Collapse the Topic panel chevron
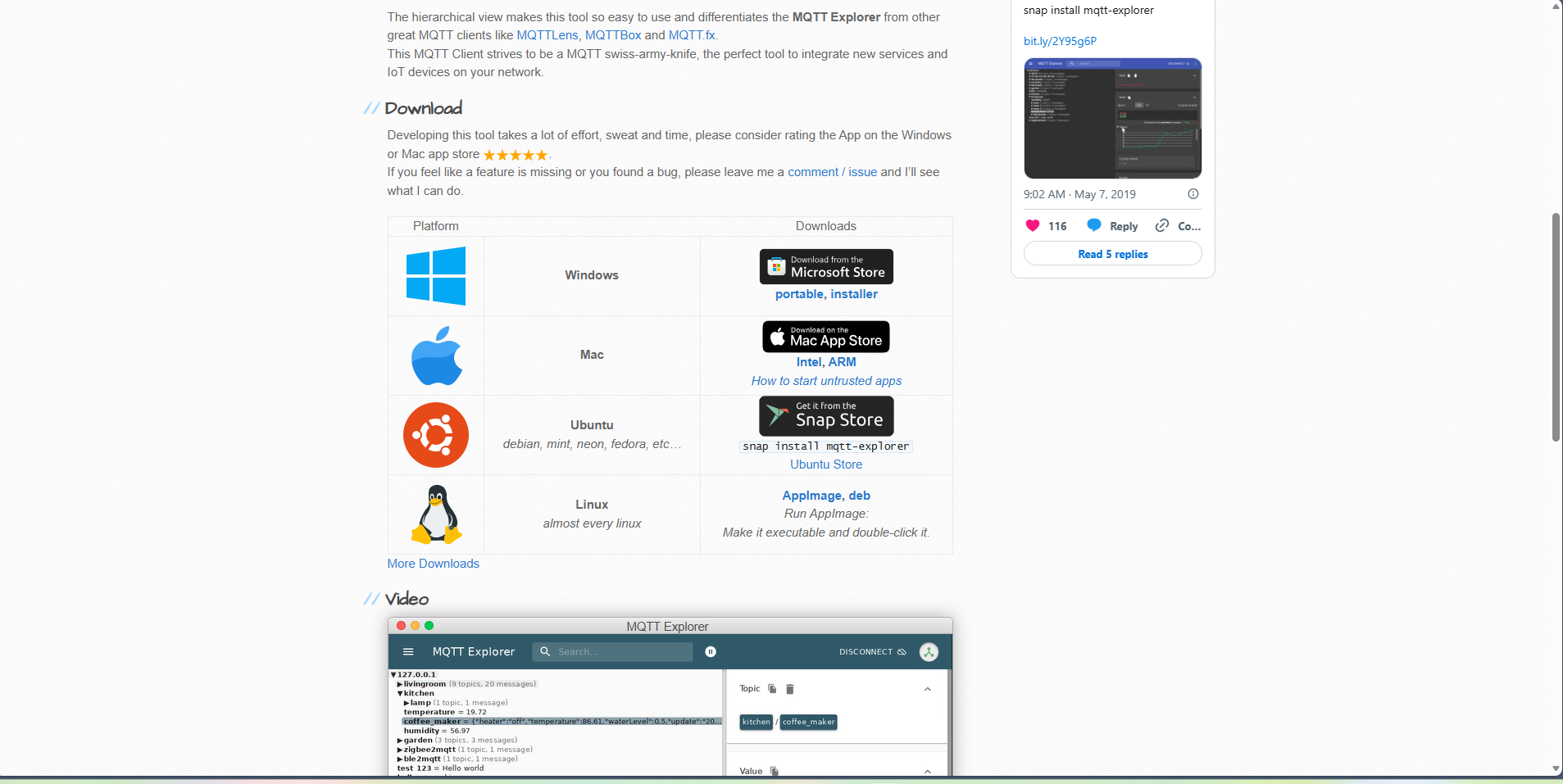Viewport: 1563px width, 784px height. coord(928,689)
